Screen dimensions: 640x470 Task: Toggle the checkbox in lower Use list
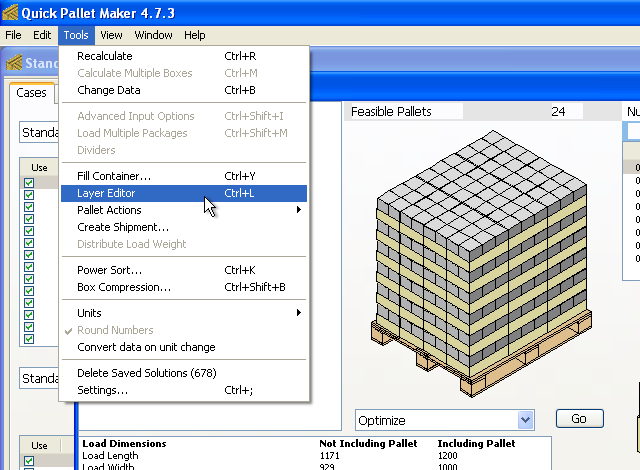tap(29, 461)
